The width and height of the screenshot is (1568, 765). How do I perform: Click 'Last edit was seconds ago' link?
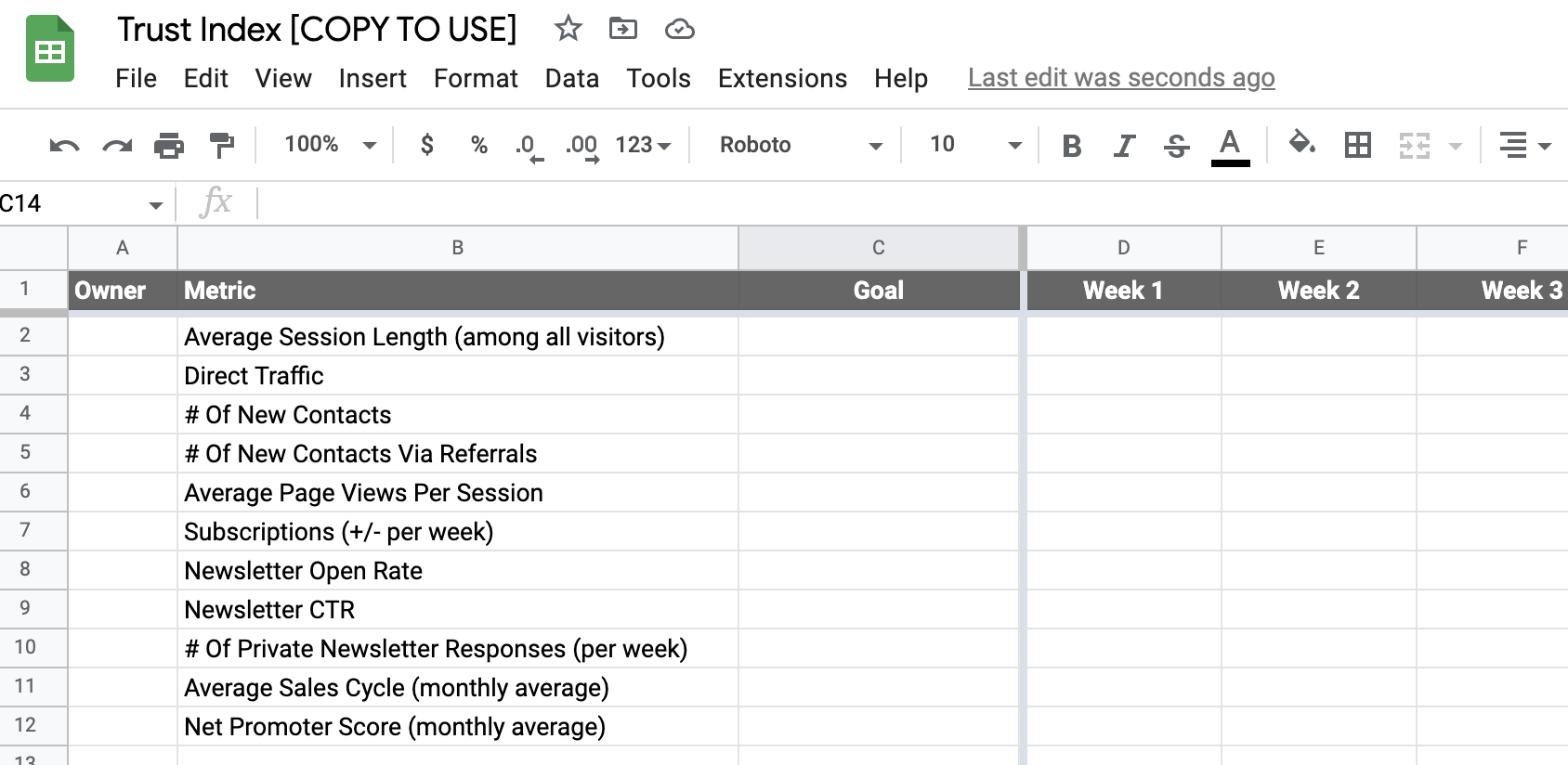[1121, 78]
